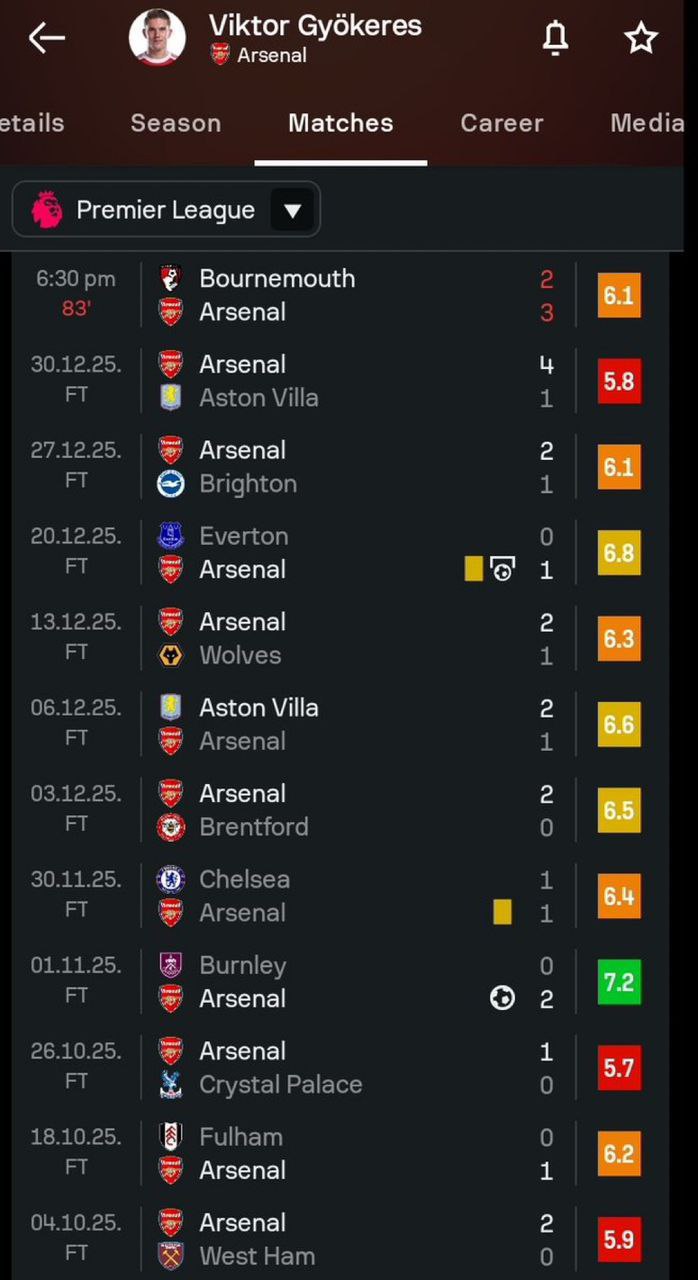Click the Premier League logo icon
The image size is (698, 1280).
46,210
